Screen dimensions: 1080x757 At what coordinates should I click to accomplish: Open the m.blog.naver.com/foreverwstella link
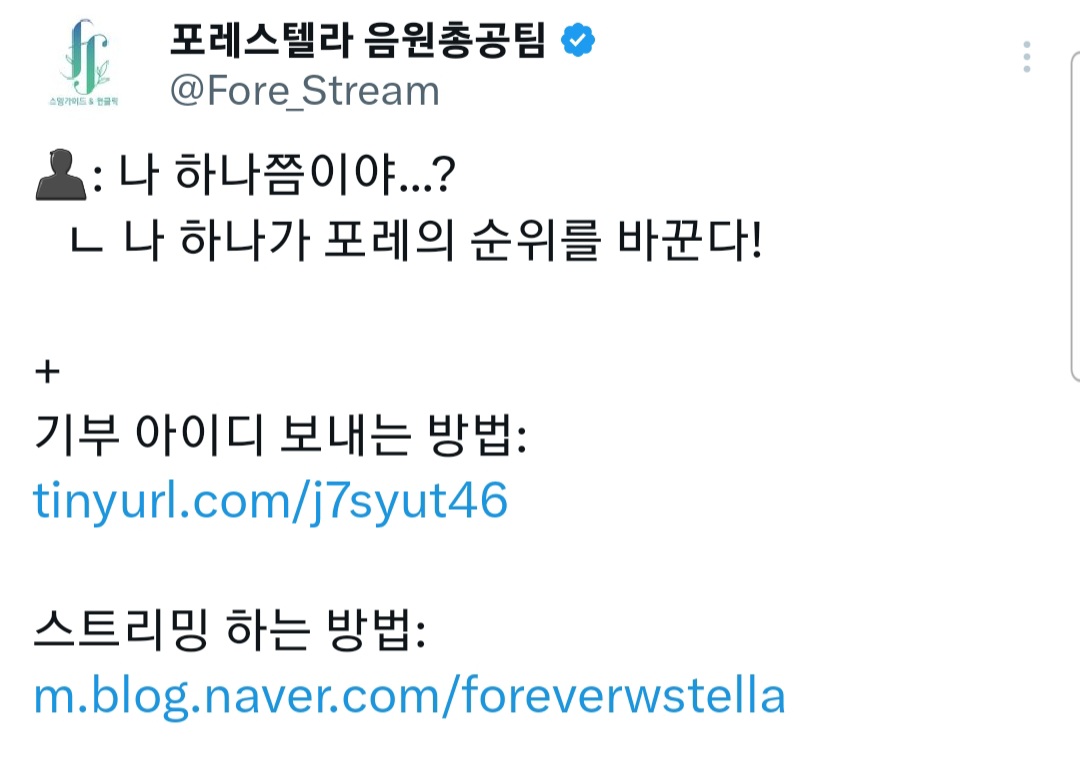[x=409, y=696]
